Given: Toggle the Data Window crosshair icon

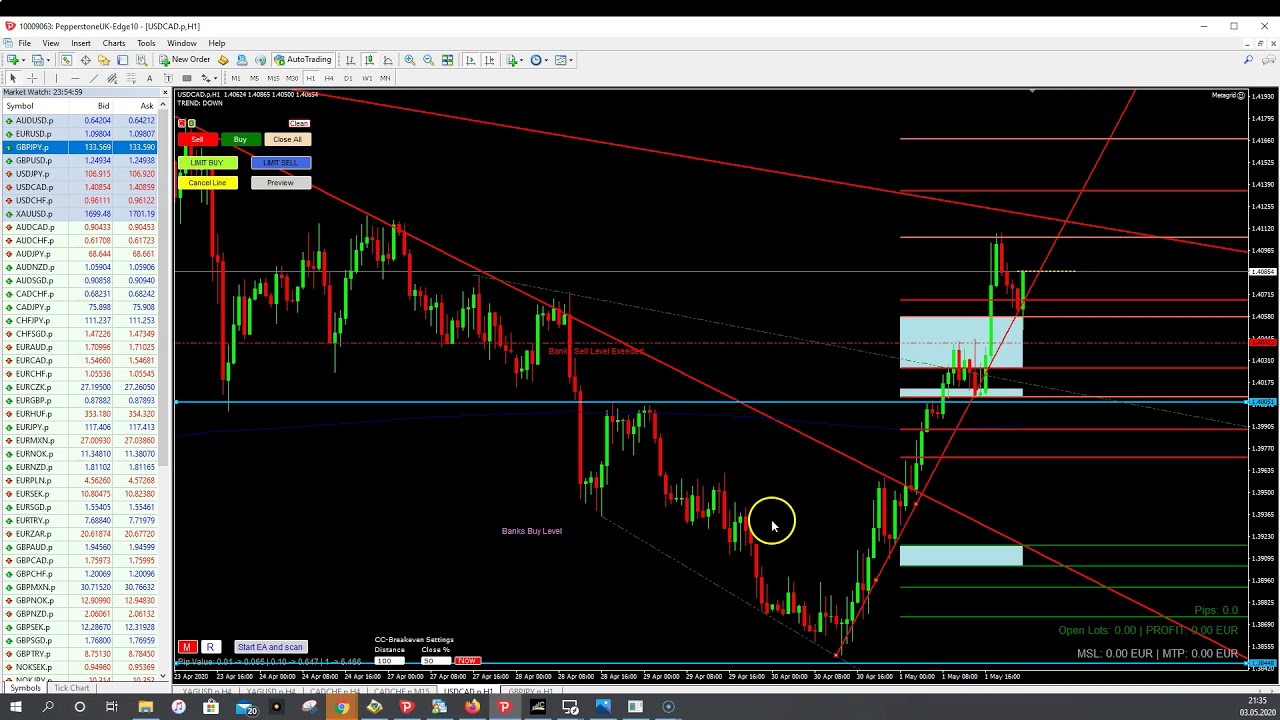Looking at the screenshot, I should (85, 60).
